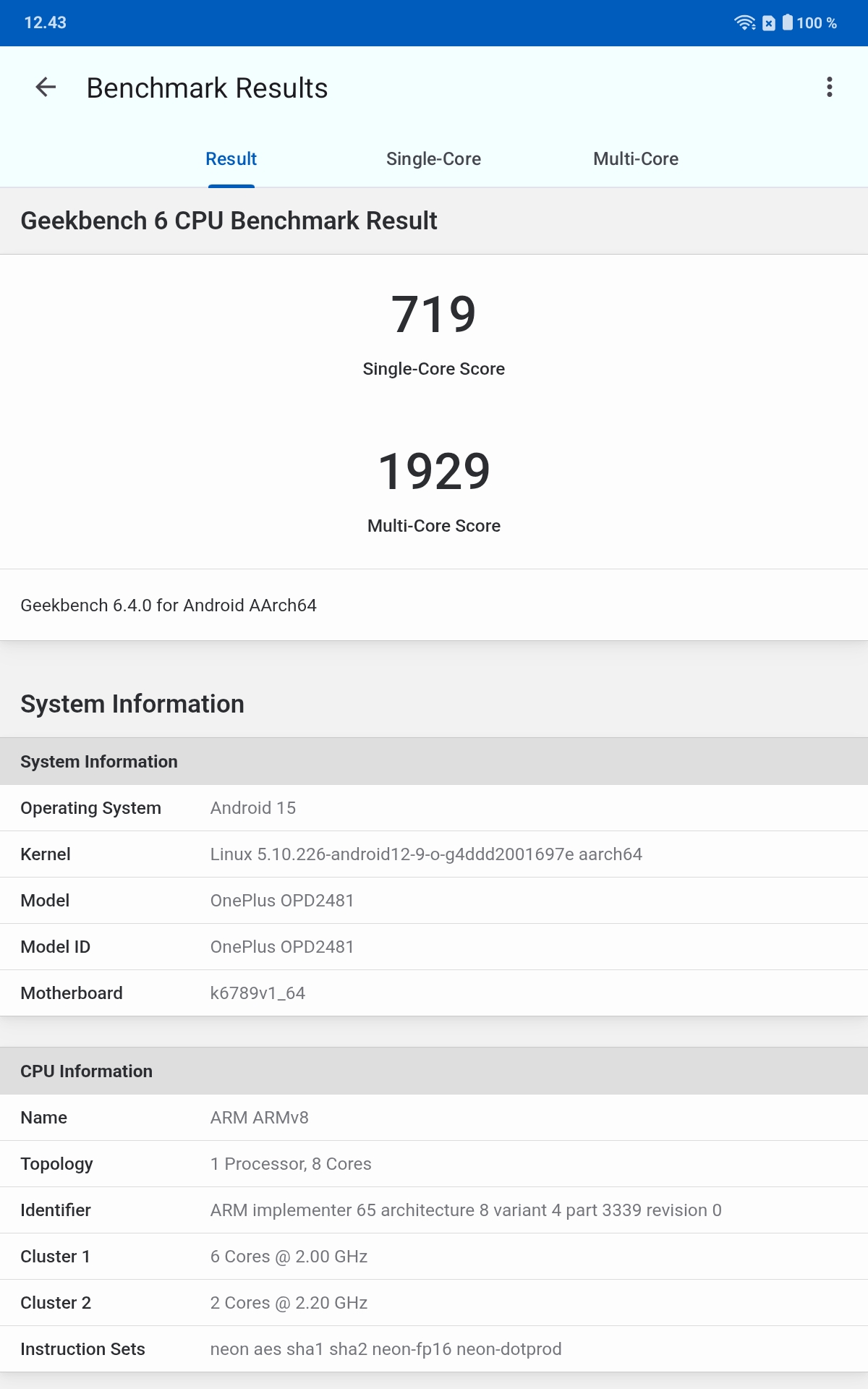868x1389 pixels.
Task: Tap the SIM card missing icon
Action: [769, 23]
